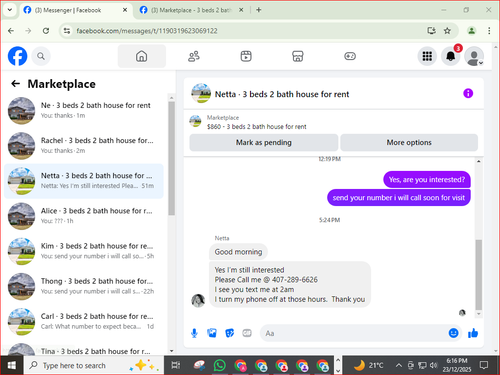Screen dimensions: 500x375
Task: Open the Friends icon in top navigation
Action: [194, 56]
